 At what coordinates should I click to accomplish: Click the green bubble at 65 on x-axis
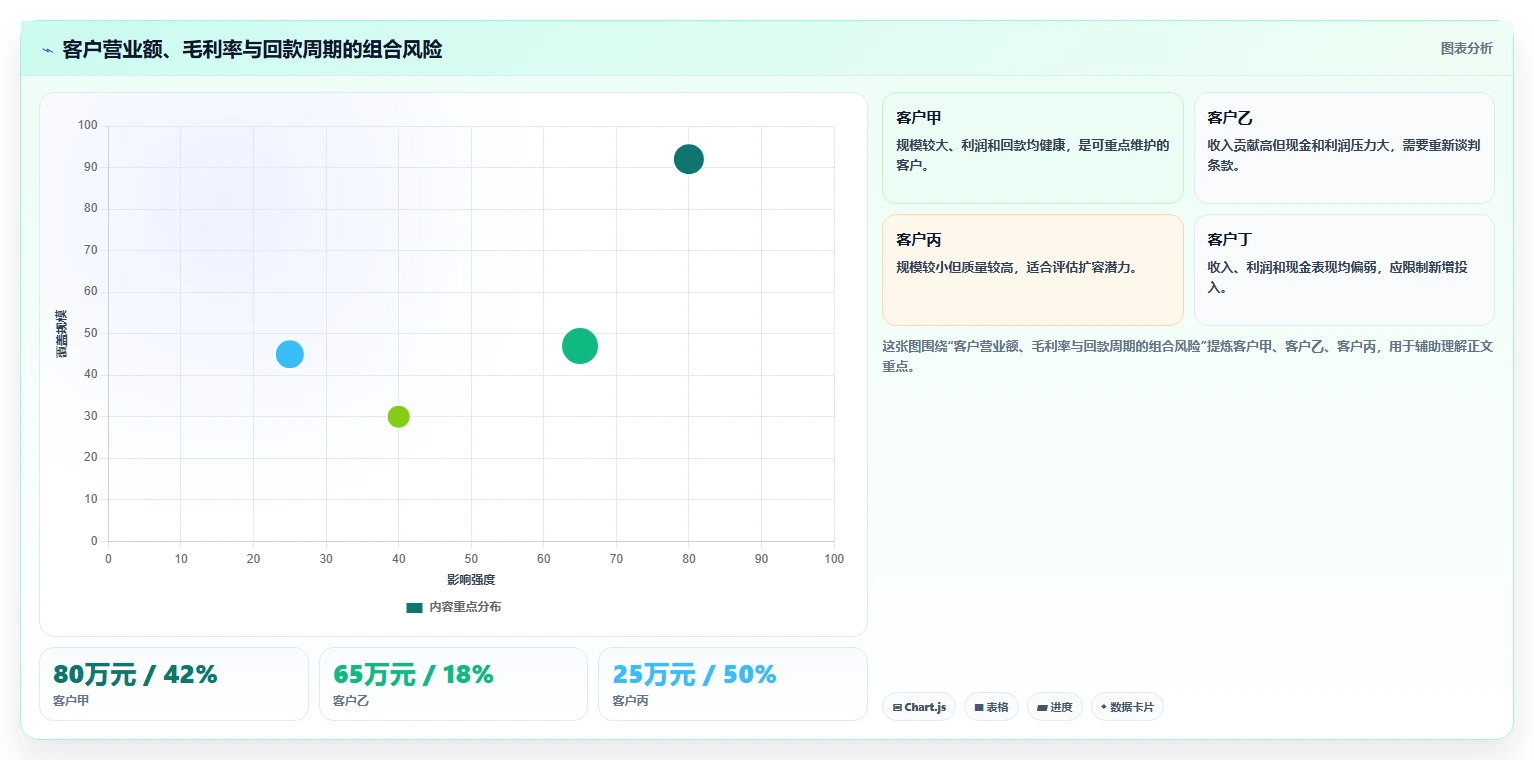click(580, 347)
